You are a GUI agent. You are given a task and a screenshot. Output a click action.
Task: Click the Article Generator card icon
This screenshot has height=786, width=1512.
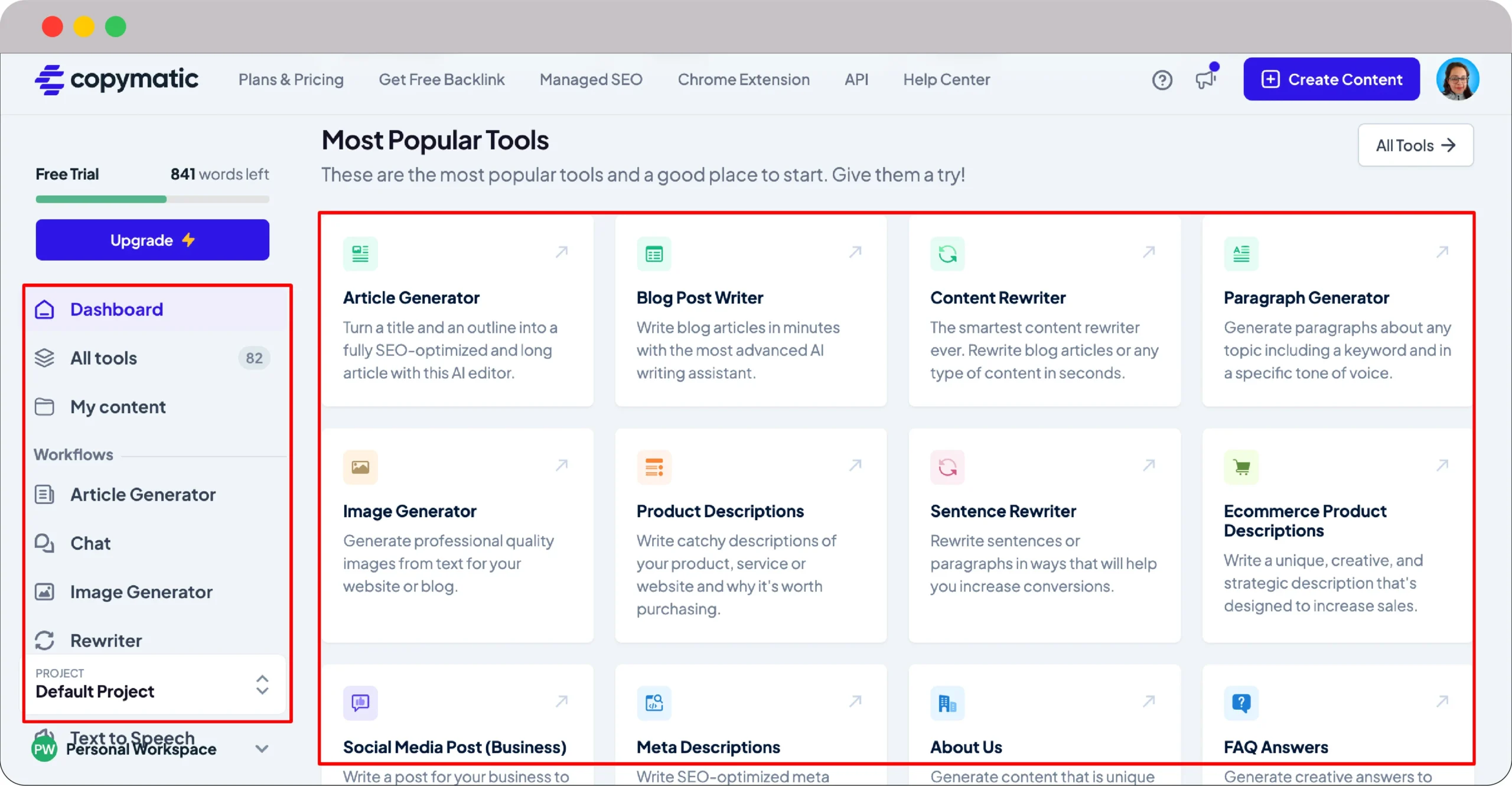360,254
